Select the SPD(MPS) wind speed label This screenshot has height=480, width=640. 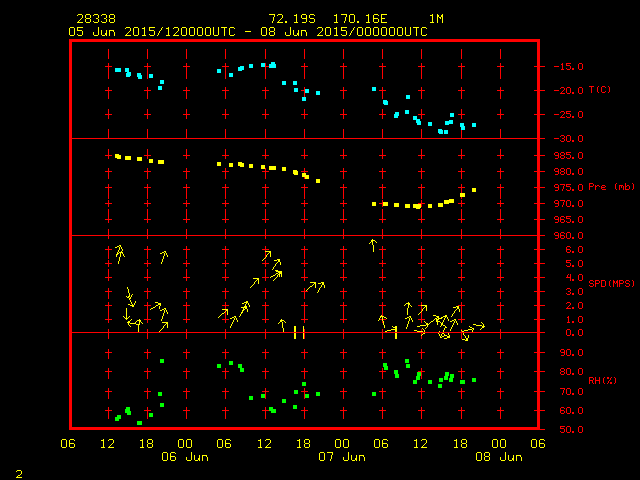pyautogui.click(x=611, y=284)
